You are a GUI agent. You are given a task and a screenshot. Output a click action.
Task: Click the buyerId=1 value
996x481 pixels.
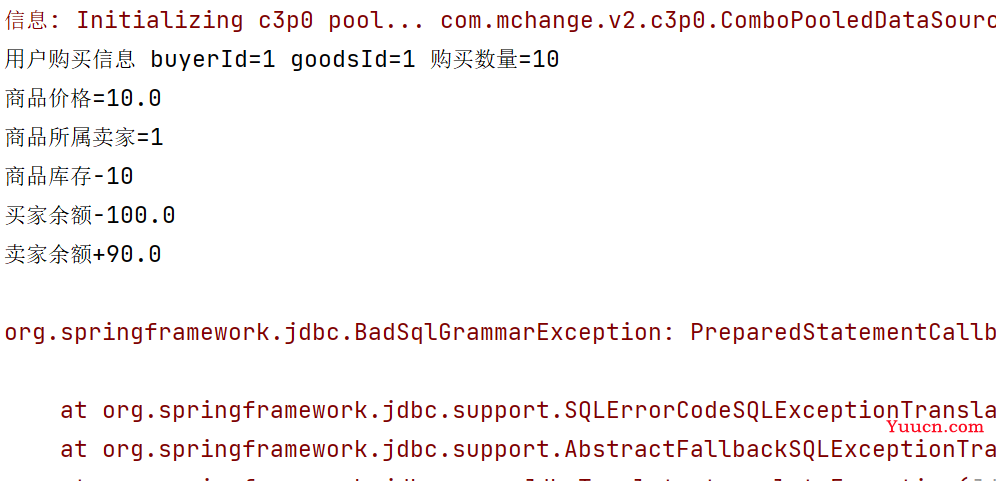pyautogui.click(x=213, y=60)
